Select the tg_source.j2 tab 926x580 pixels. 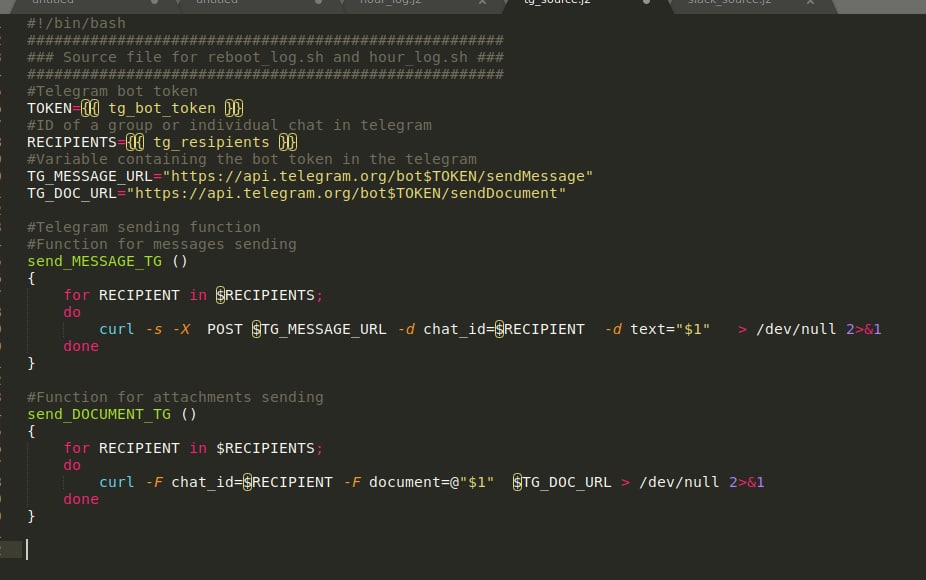coord(557,3)
